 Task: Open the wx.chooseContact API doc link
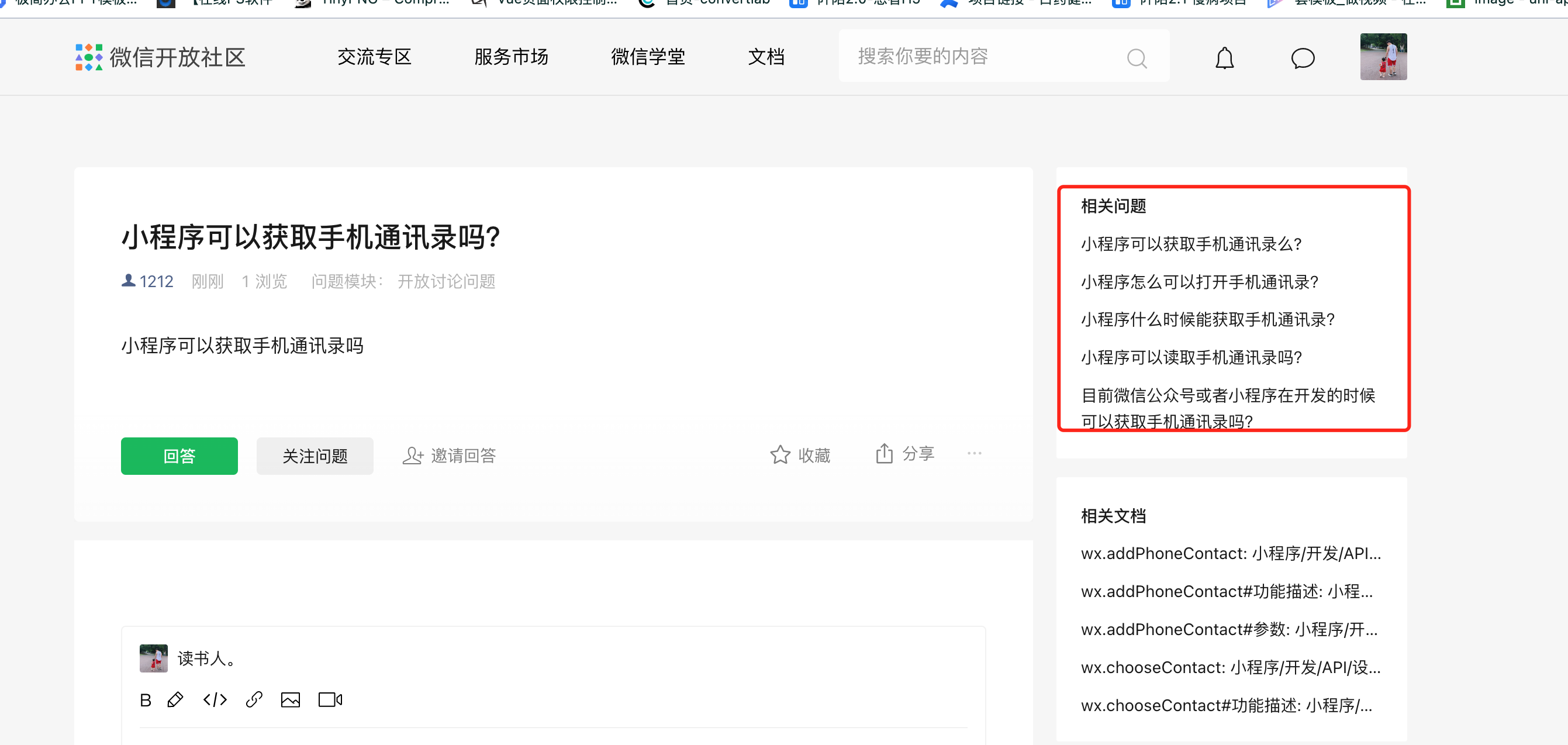coord(1230,668)
